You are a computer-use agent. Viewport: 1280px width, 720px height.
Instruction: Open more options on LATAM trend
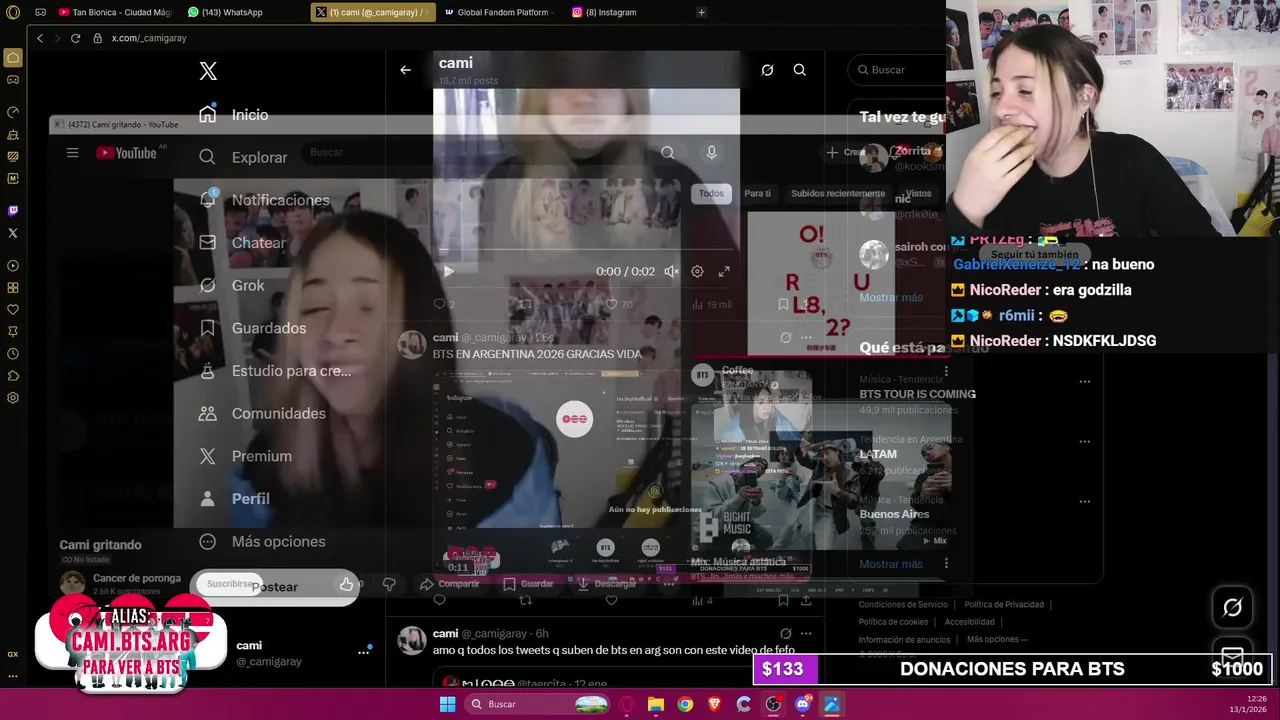pyautogui.click(x=1085, y=441)
